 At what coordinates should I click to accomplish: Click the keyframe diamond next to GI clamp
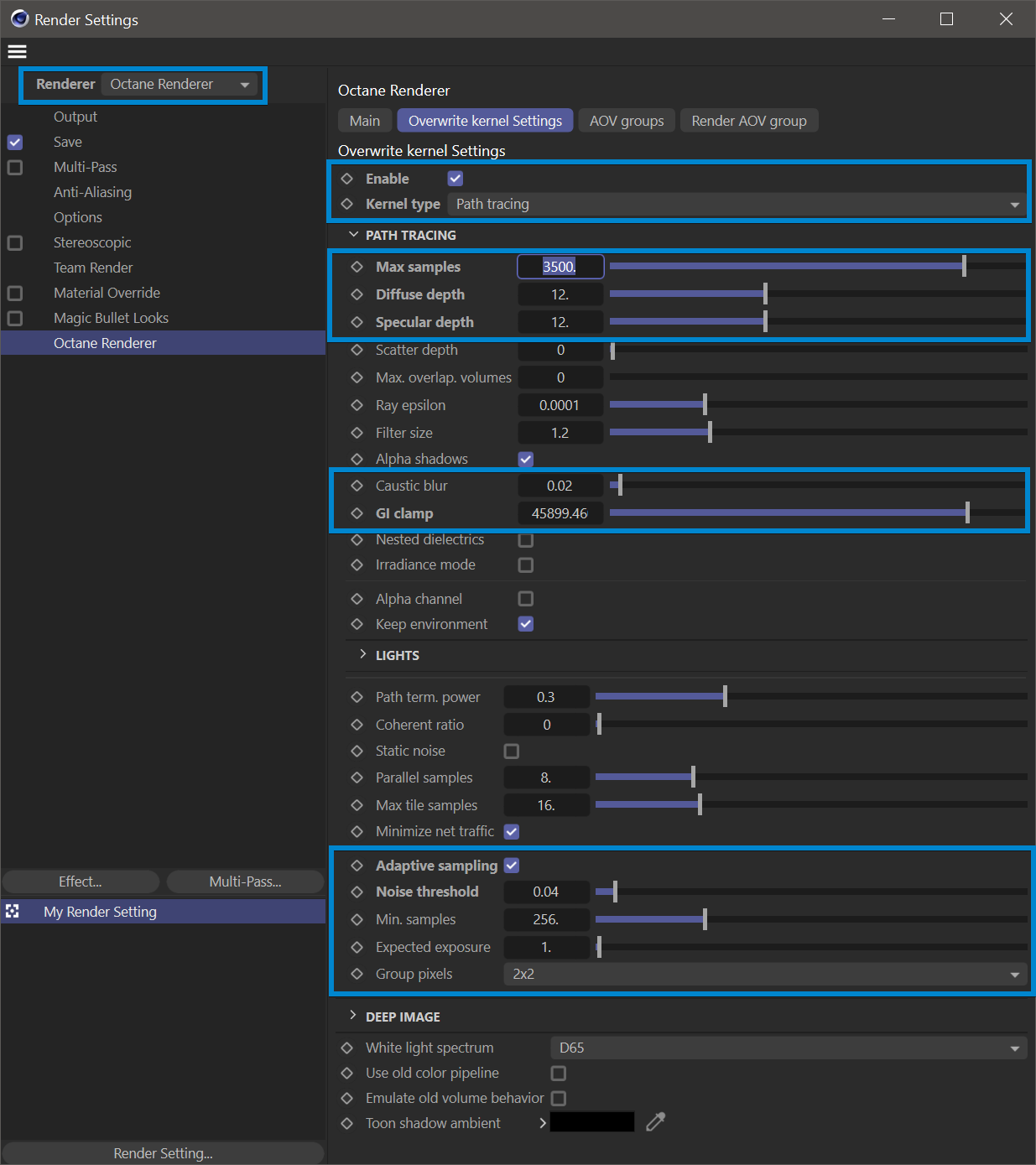[357, 513]
